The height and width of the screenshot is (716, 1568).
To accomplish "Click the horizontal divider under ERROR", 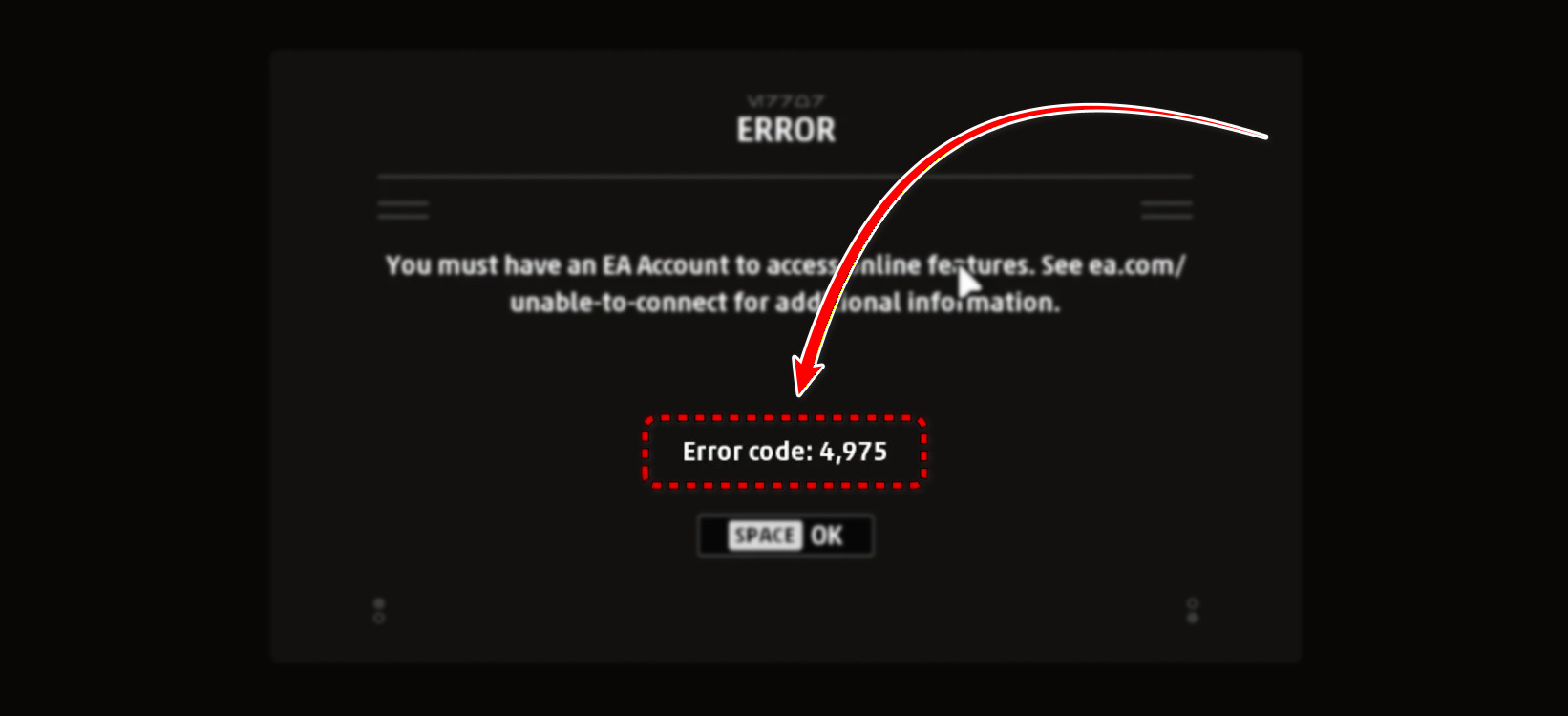I will pos(785,177).
